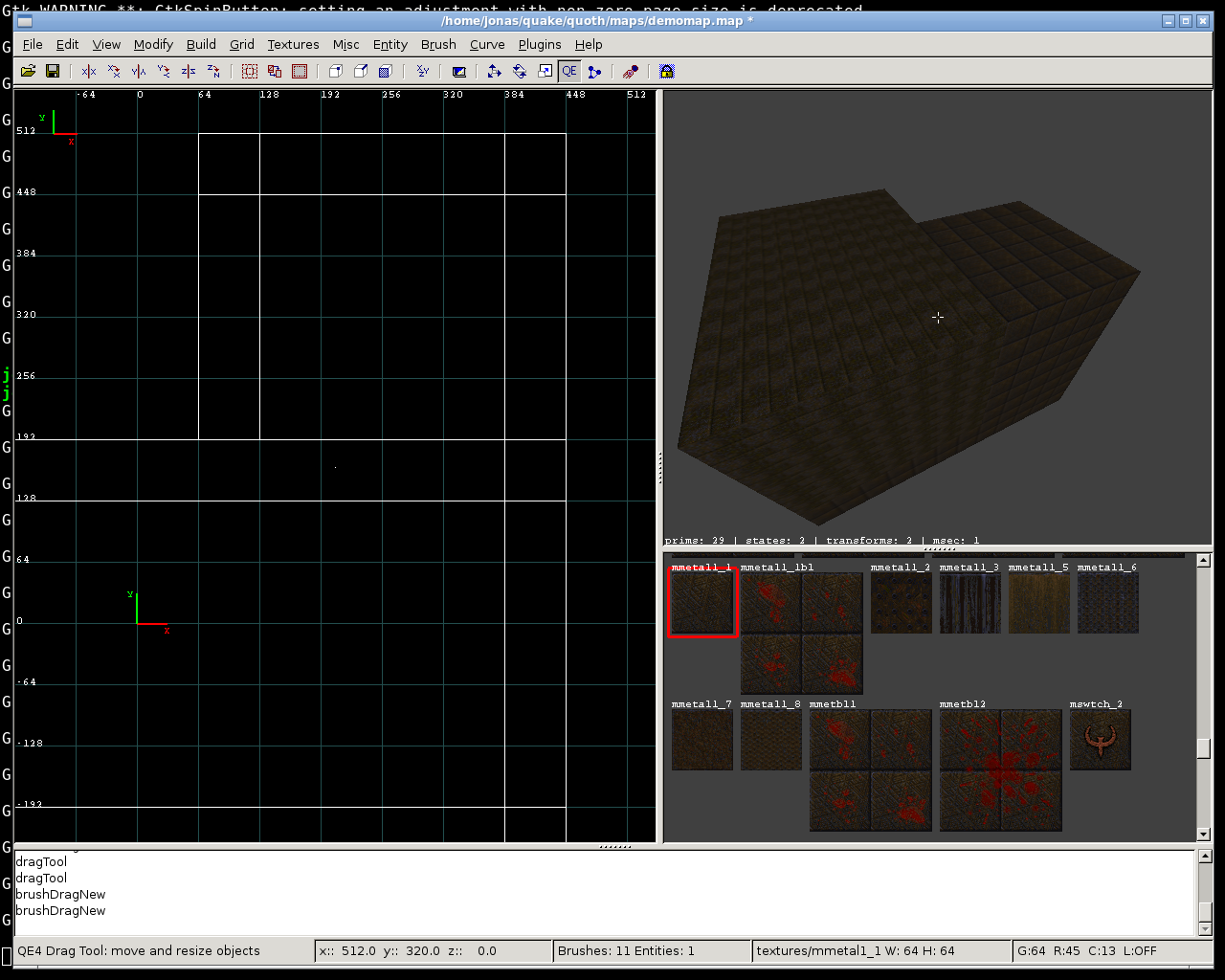Click the last 'dragTool' console line

pyautogui.click(x=41, y=879)
